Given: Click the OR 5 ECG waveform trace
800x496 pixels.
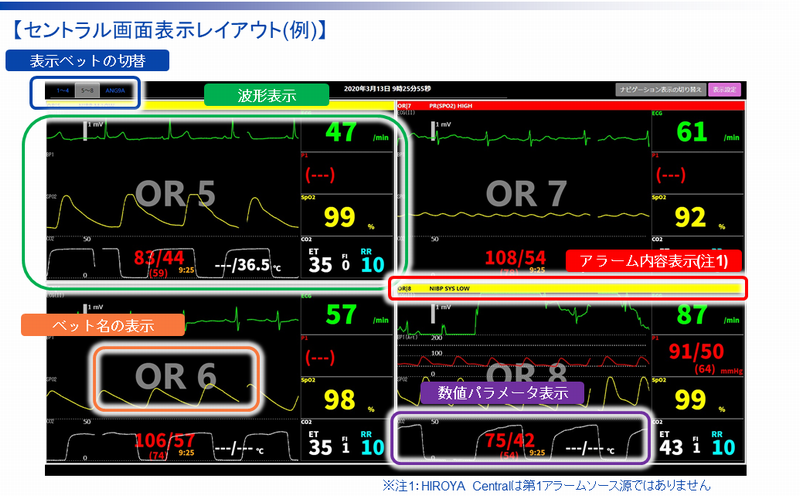Looking at the screenshot, I should tap(170, 130).
